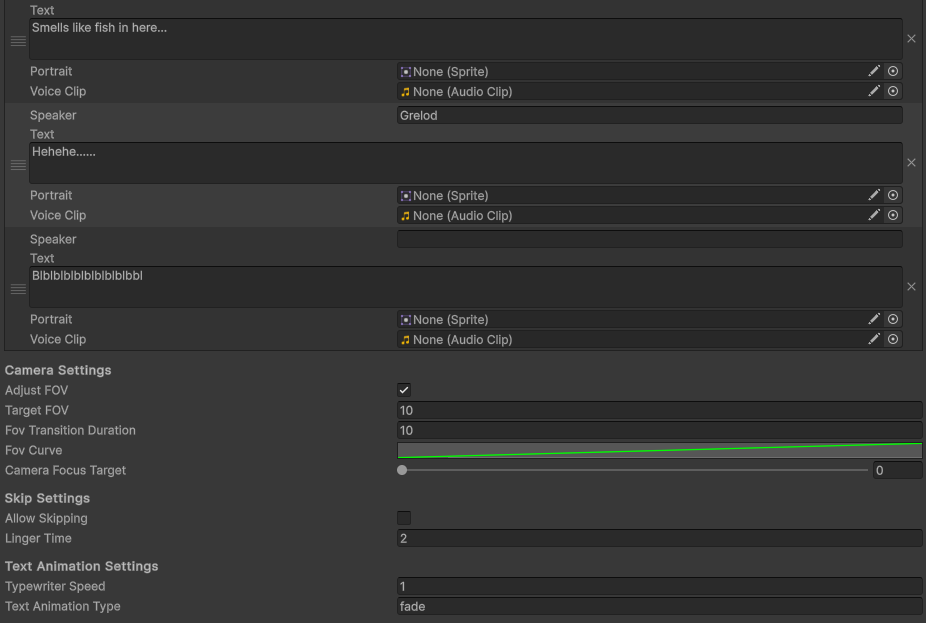Remove the Hehehe dialogue entry with X
The image size is (926, 623).
point(911,162)
